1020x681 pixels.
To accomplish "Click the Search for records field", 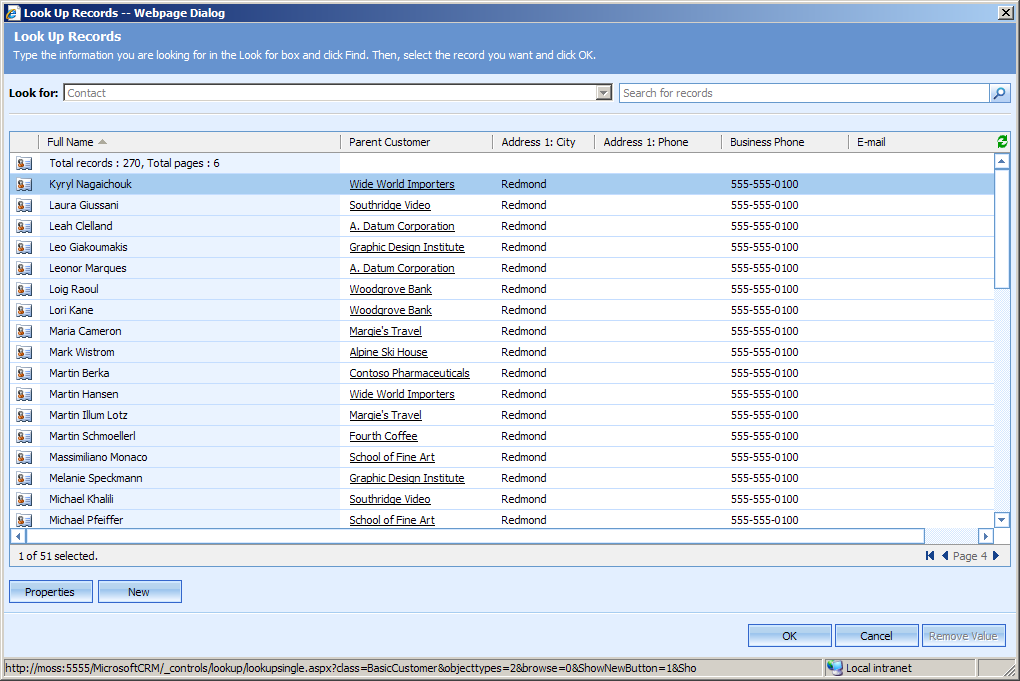I will [804, 93].
